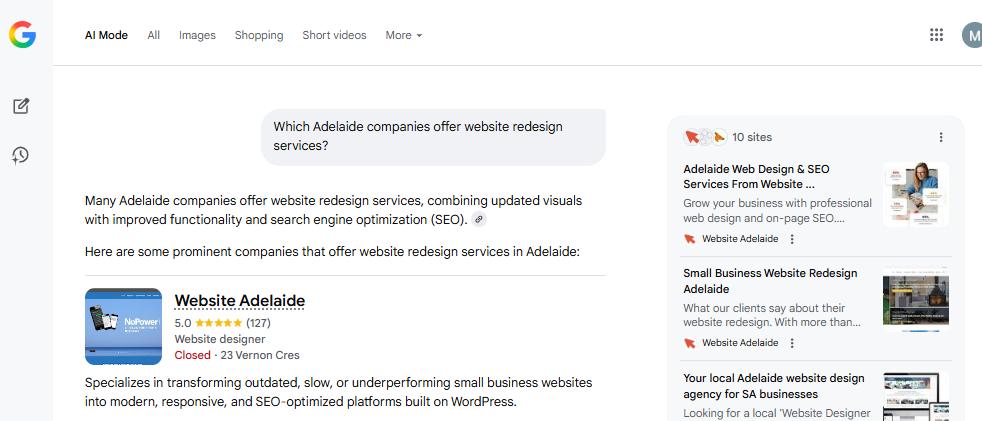The height and width of the screenshot is (421, 982).
Task: Click the Website Adelaide listing thumbnail
Action: 123,326
